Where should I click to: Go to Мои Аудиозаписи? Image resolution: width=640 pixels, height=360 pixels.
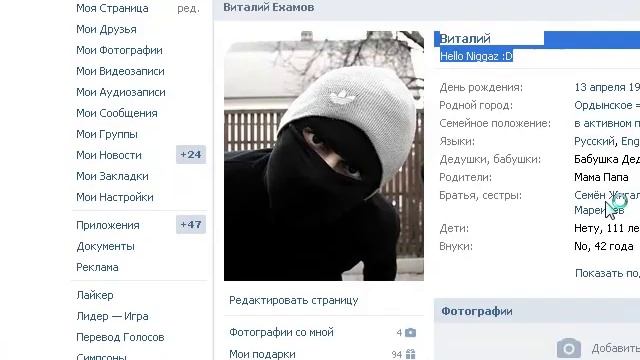tap(121, 92)
